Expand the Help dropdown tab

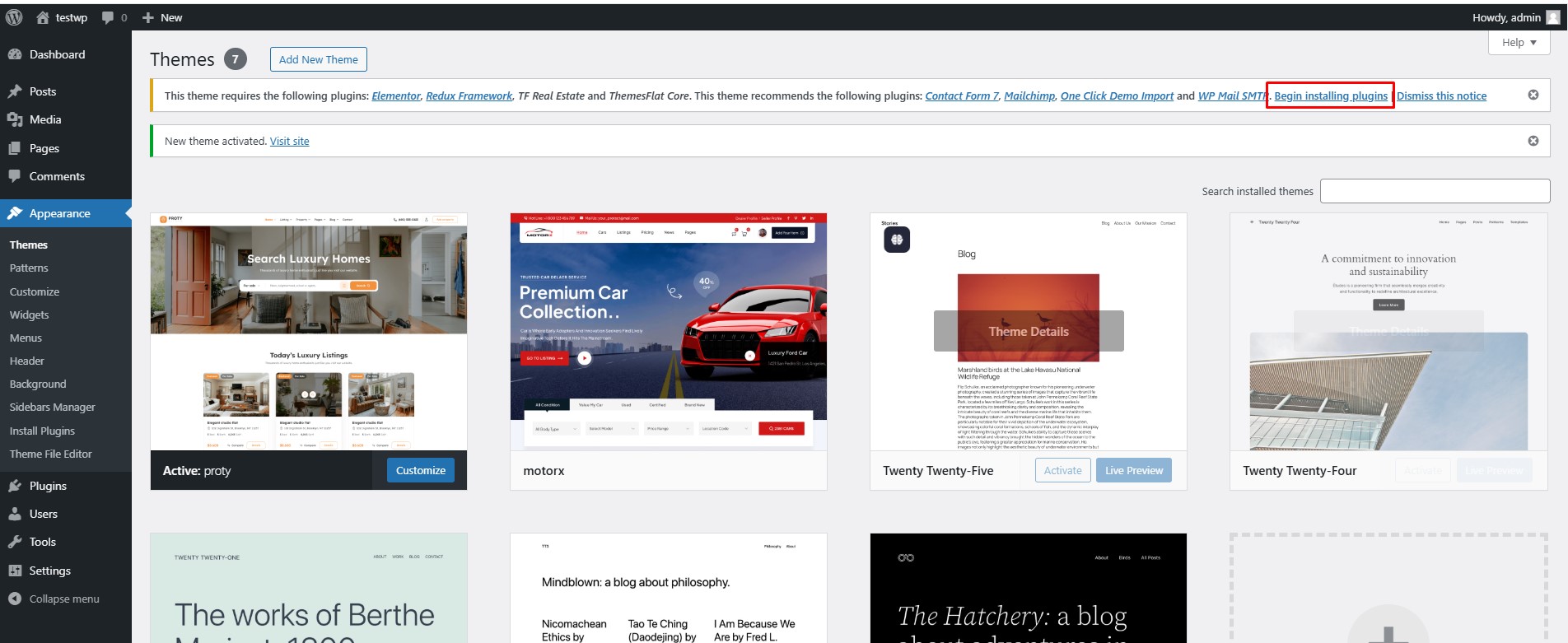[x=1519, y=43]
